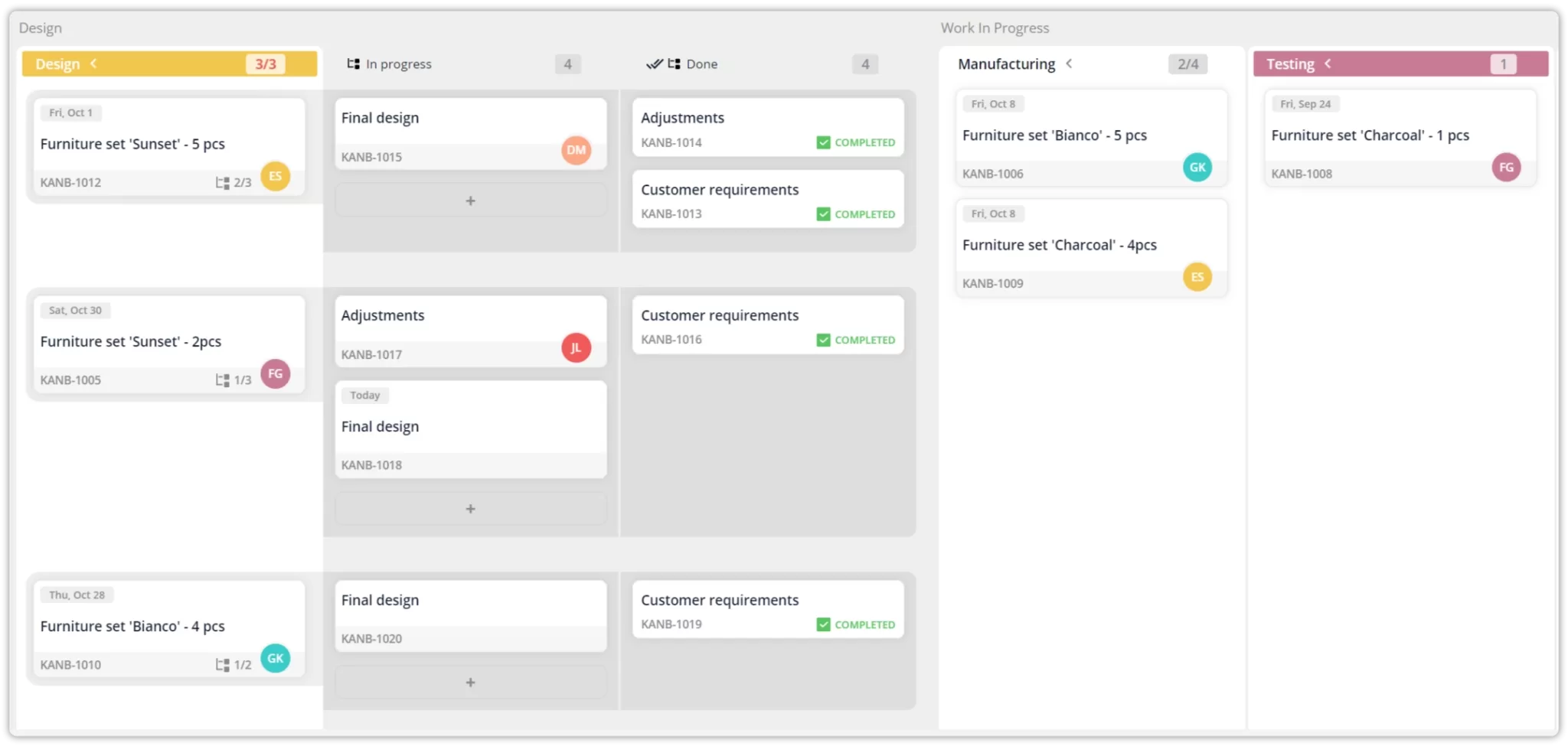Open JL avatar on KANB-1017 card
Viewport: 1568px width, 746px height.
coord(576,347)
